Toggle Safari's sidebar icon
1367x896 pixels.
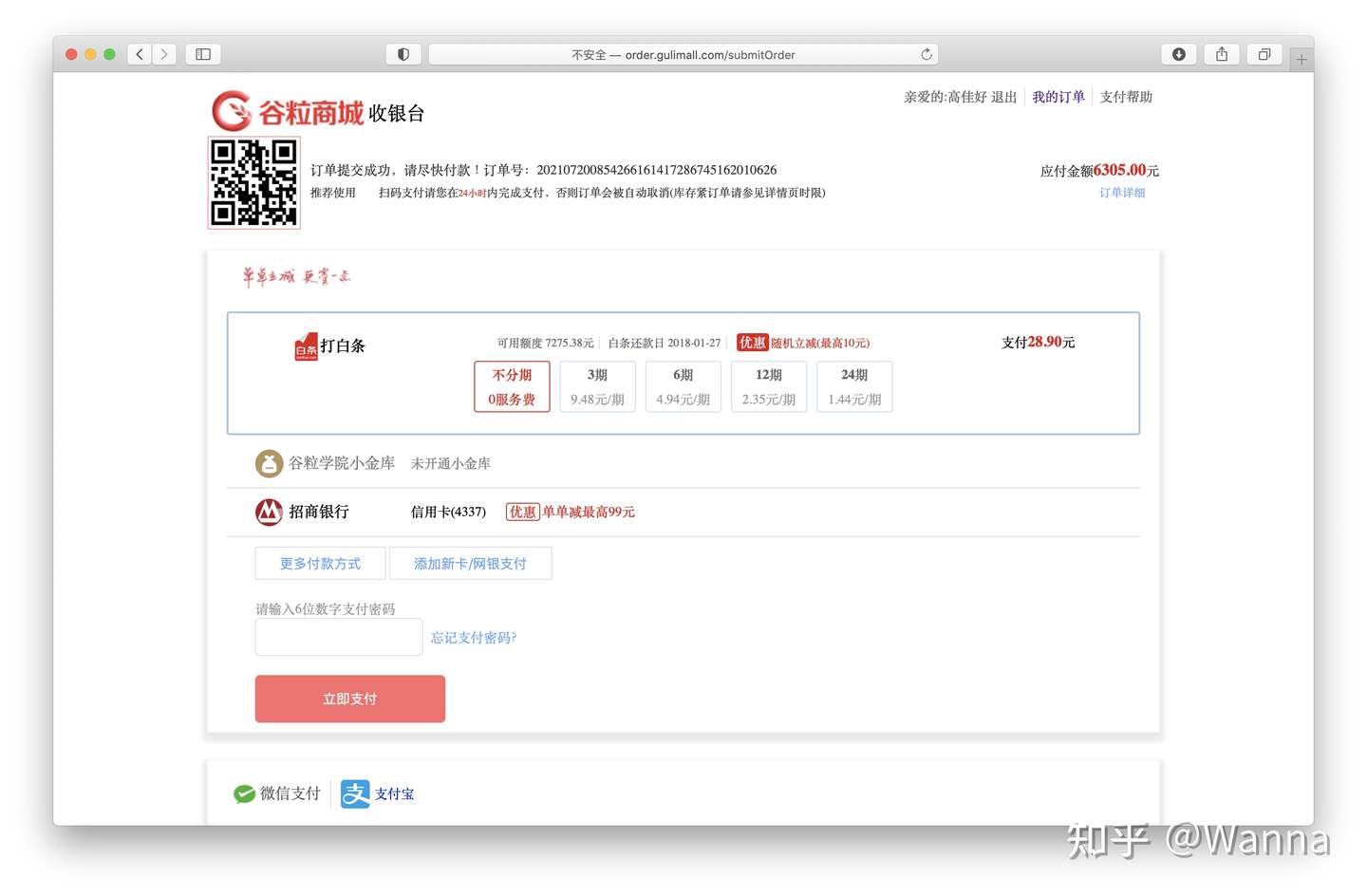[x=203, y=54]
